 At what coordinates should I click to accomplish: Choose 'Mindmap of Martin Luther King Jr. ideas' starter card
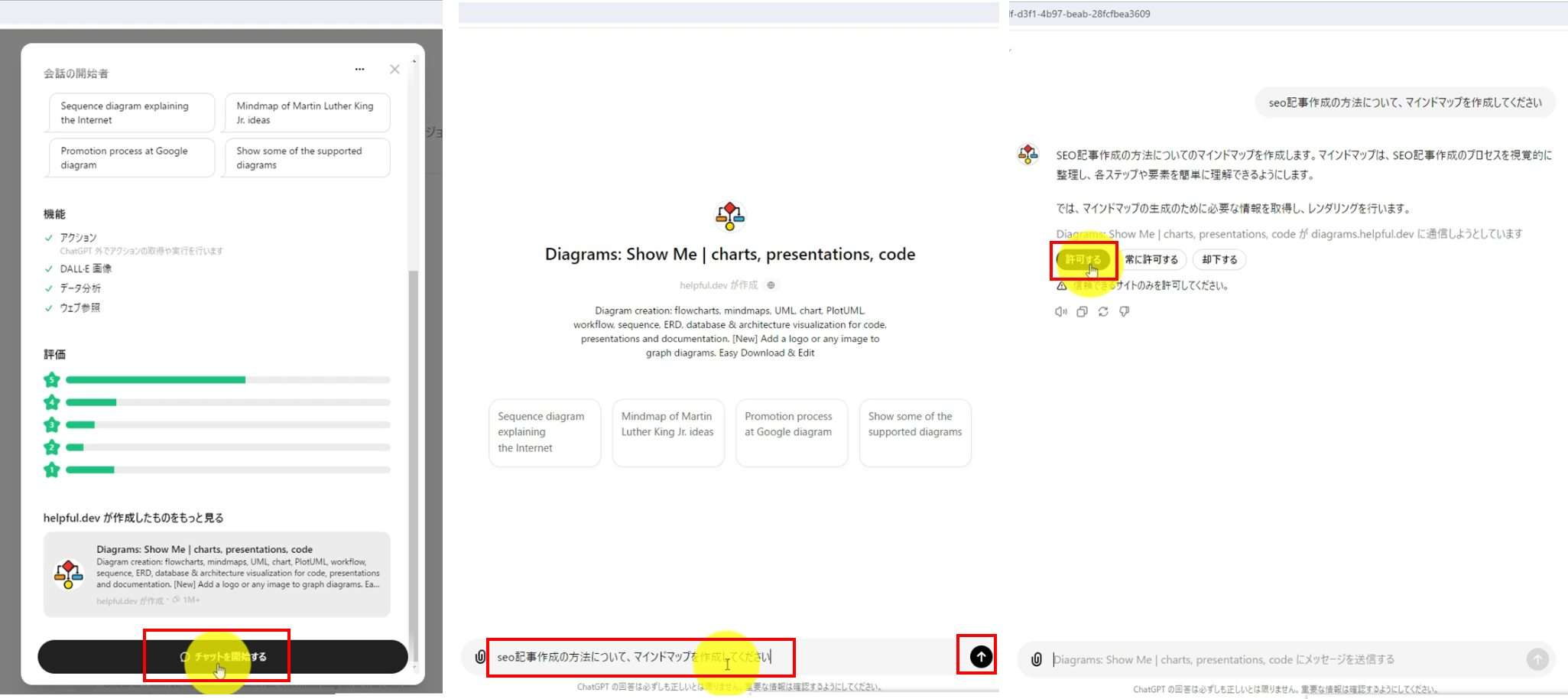coord(668,432)
